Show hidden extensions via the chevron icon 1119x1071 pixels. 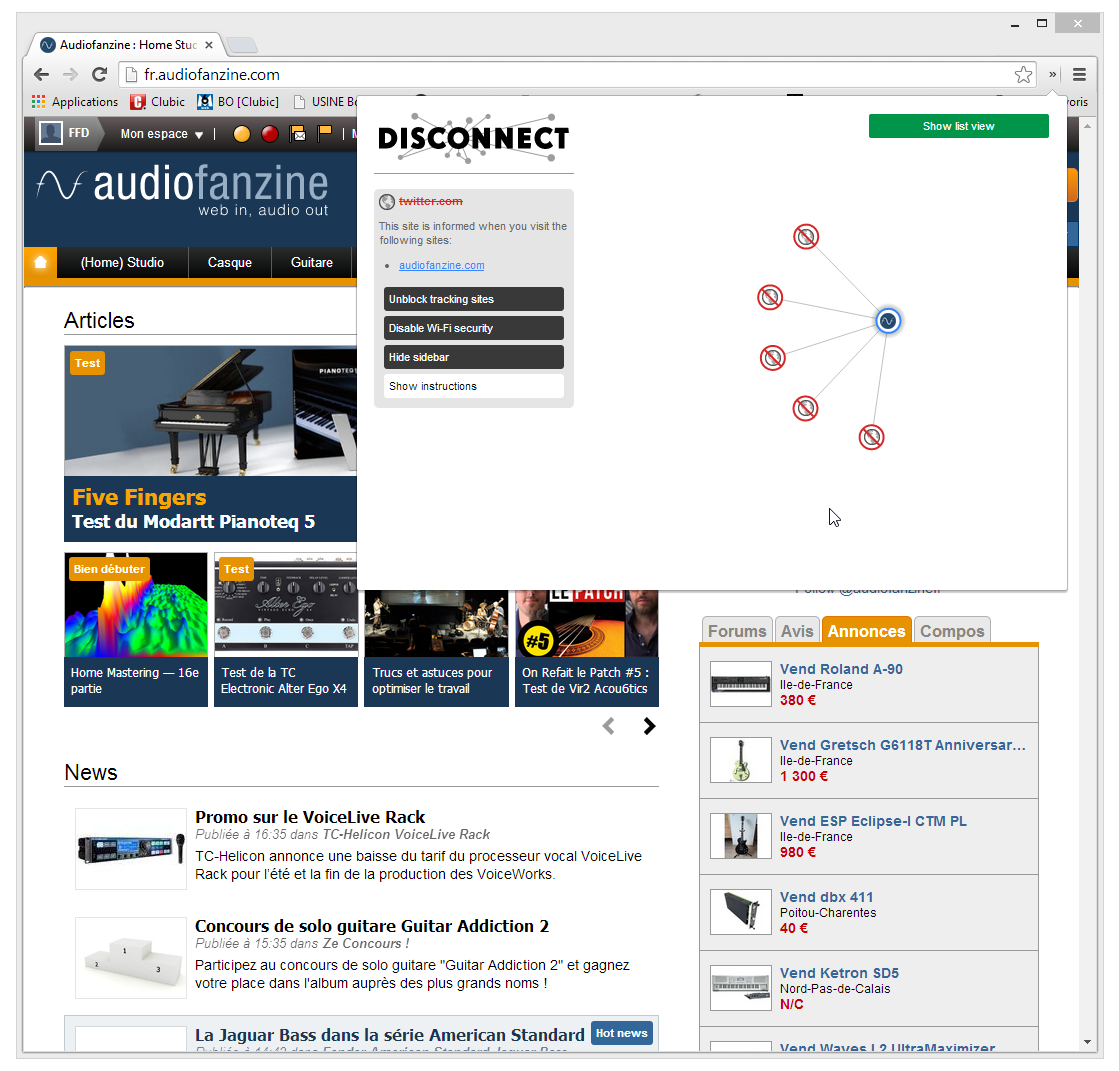pyautogui.click(x=1052, y=74)
